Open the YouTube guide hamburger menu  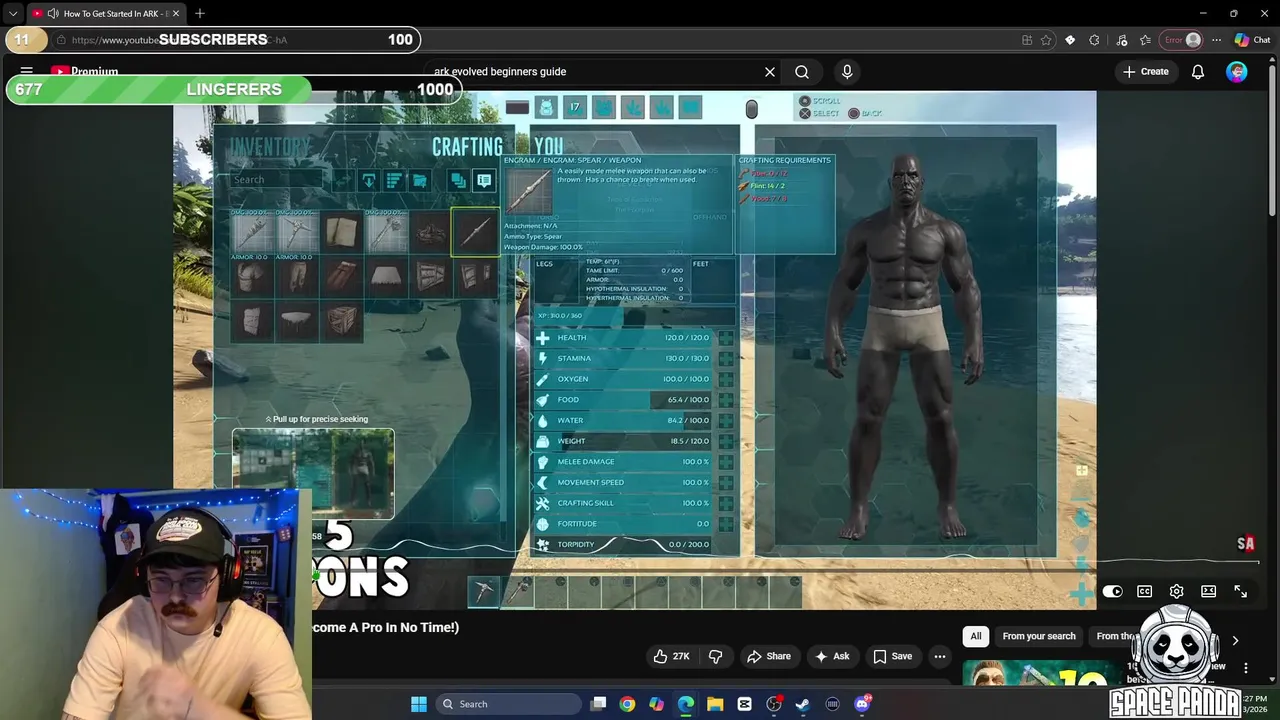pyautogui.click(x=27, y=71)
